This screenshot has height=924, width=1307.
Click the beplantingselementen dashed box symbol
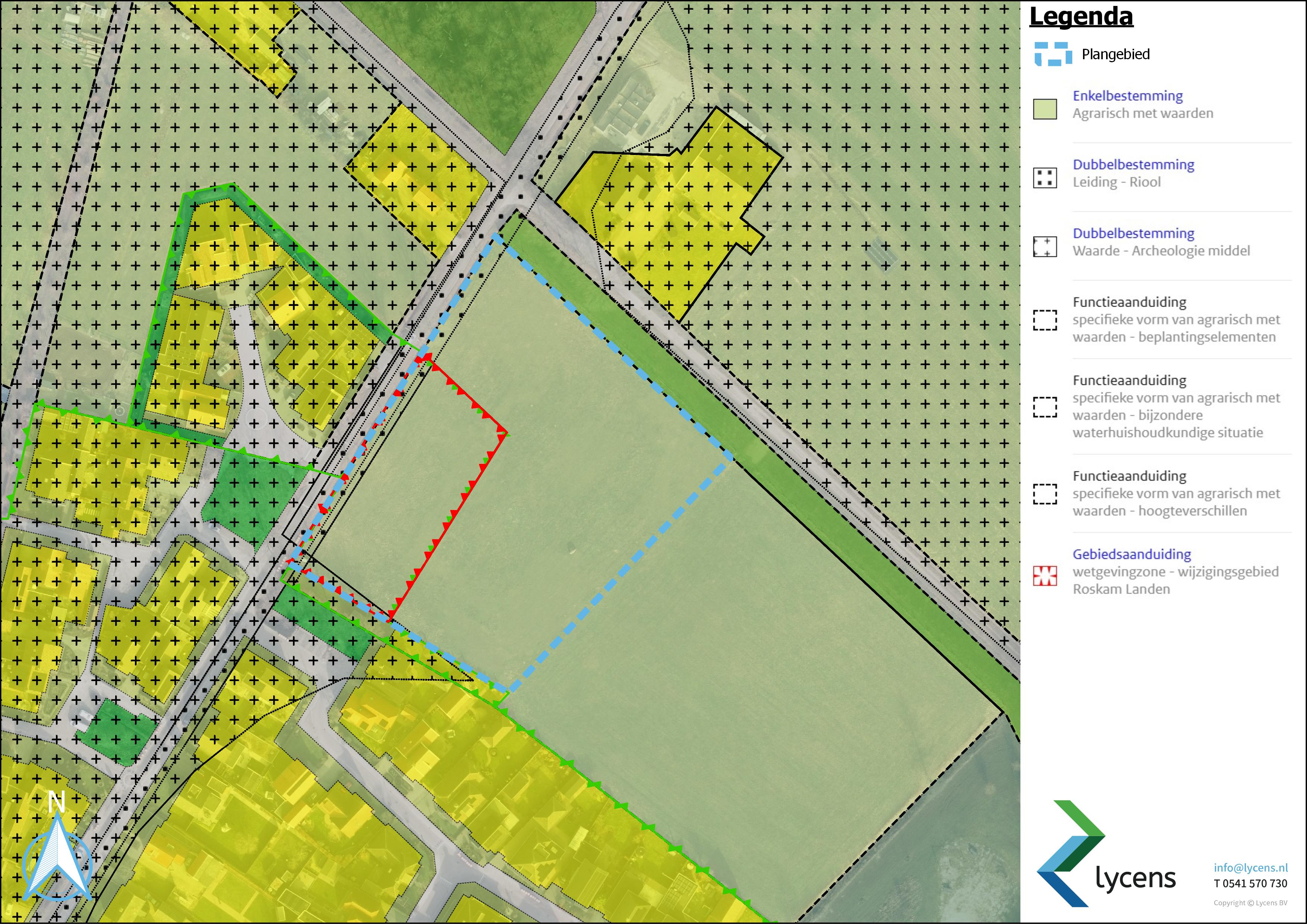[1045, 320]
